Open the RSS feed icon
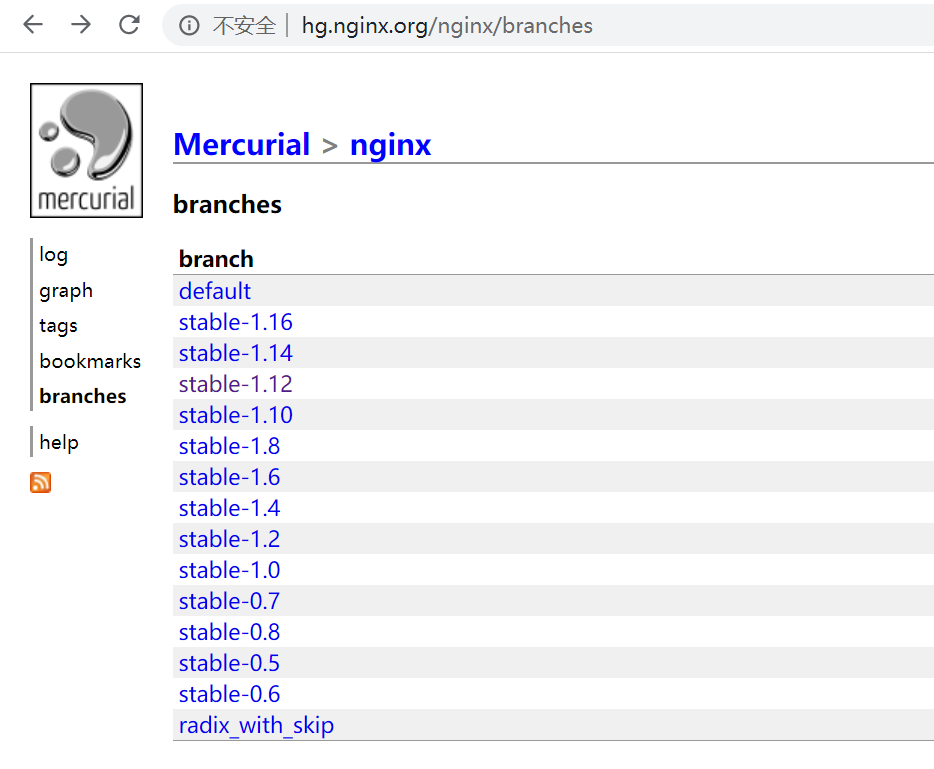The height and width of the screenshot is (769, 934). [x=41, y=482]
